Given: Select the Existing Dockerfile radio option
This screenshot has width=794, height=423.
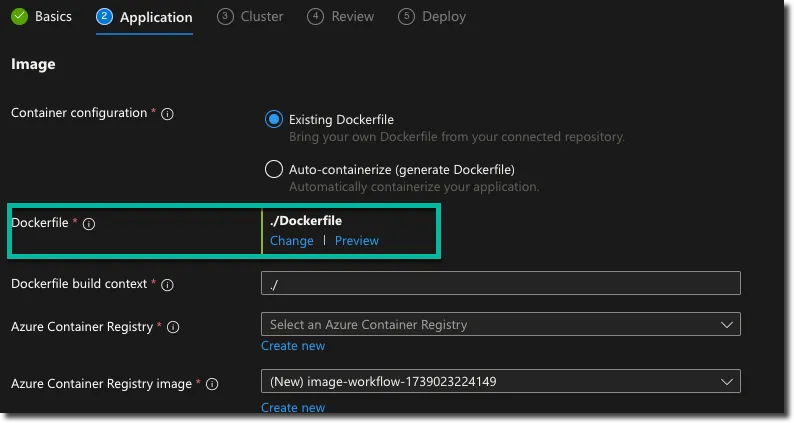Looking at the screenshot, I should coord(274,120).
